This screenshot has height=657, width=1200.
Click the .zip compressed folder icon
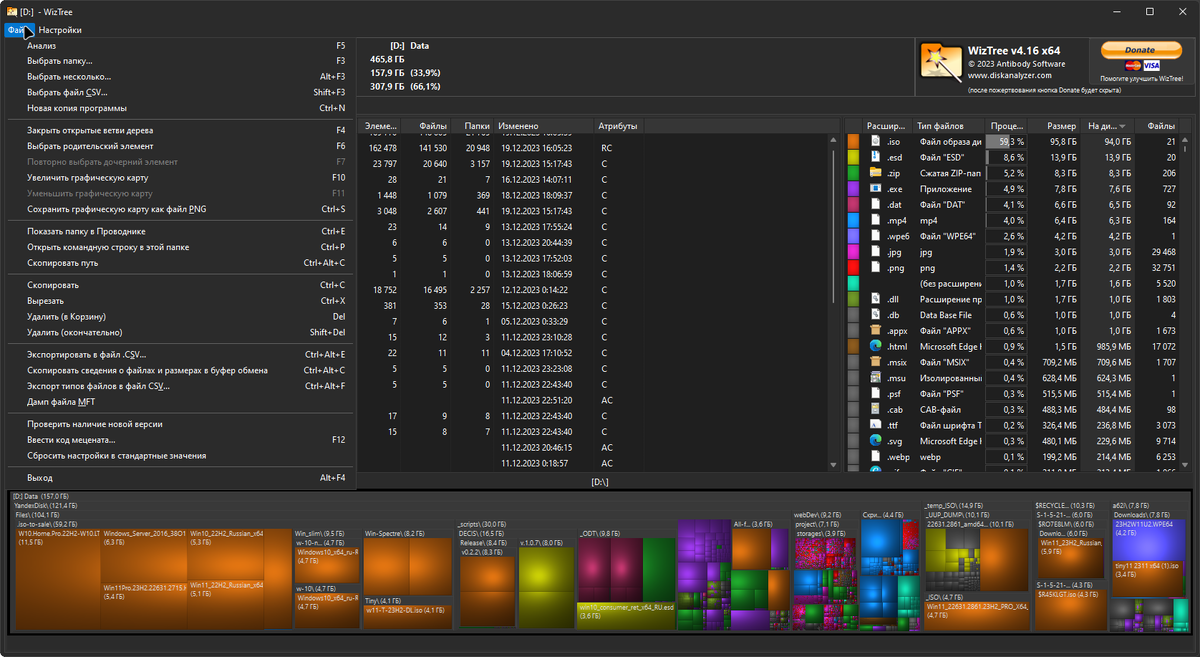[875, 173]
